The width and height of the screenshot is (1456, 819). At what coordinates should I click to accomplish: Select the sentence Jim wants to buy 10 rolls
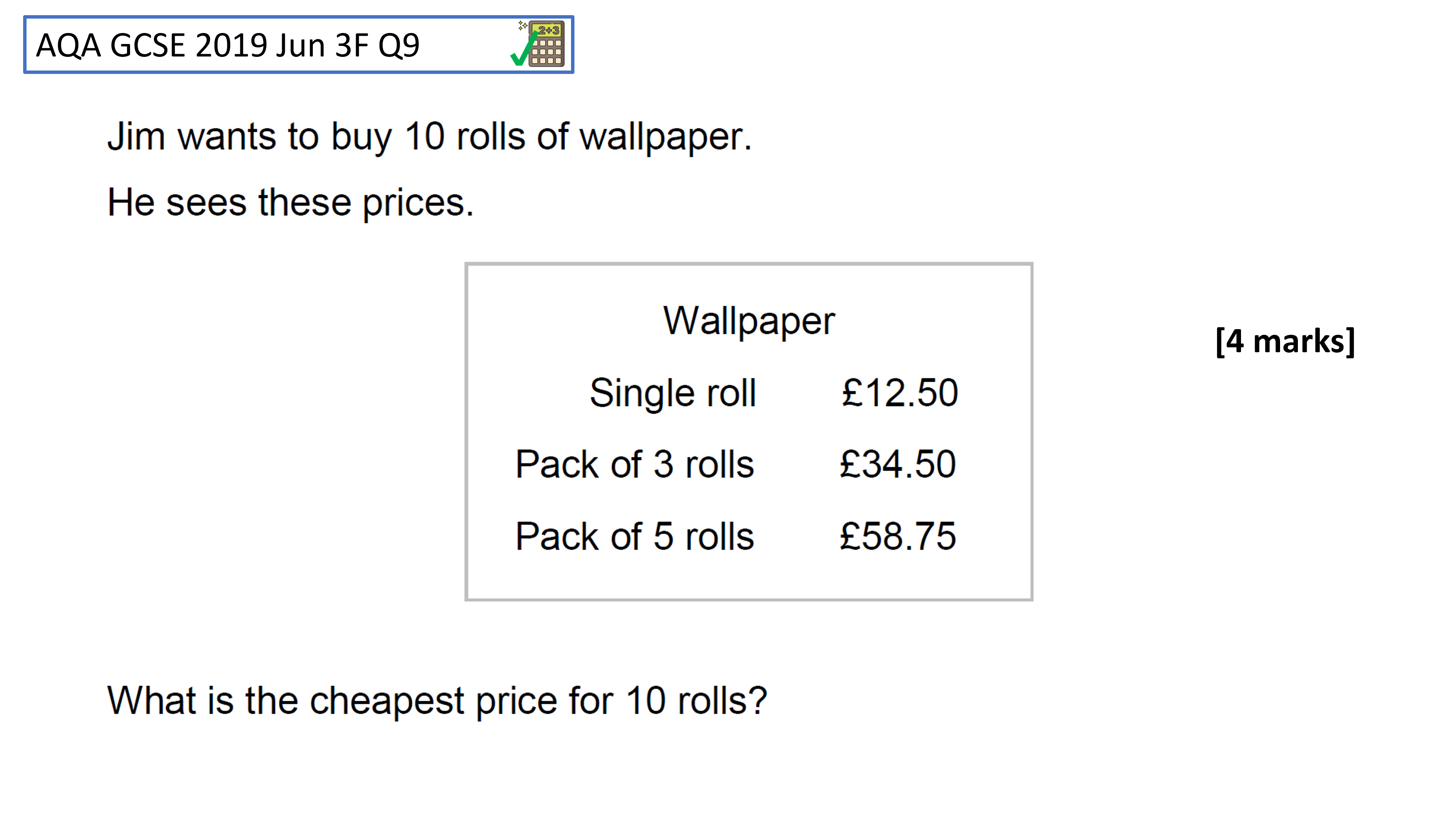point(430,136)
